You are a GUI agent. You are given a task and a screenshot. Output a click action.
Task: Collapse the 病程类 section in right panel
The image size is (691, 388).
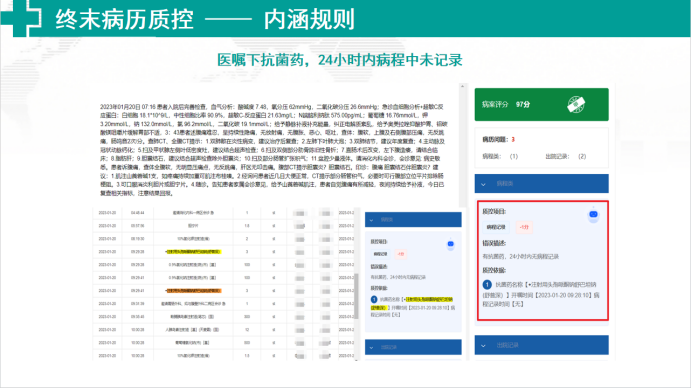click(542, 184)
